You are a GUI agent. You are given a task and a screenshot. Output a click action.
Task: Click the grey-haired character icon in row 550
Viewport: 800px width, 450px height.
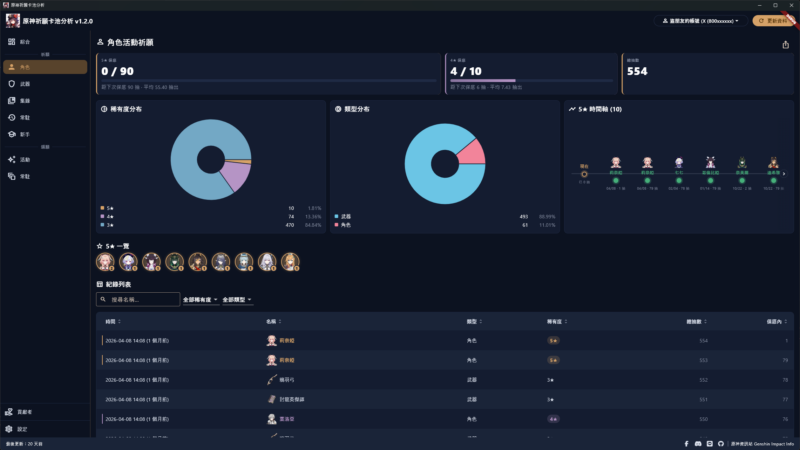pyautogui.click(x=271, y=419)
